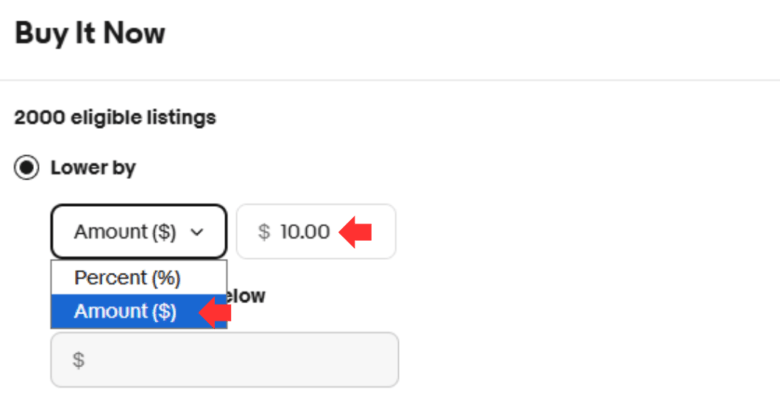Click the red arrow next to 10.00
Image resolution: width=780 pixels, height=412 pixels.
tap(356, 232)
